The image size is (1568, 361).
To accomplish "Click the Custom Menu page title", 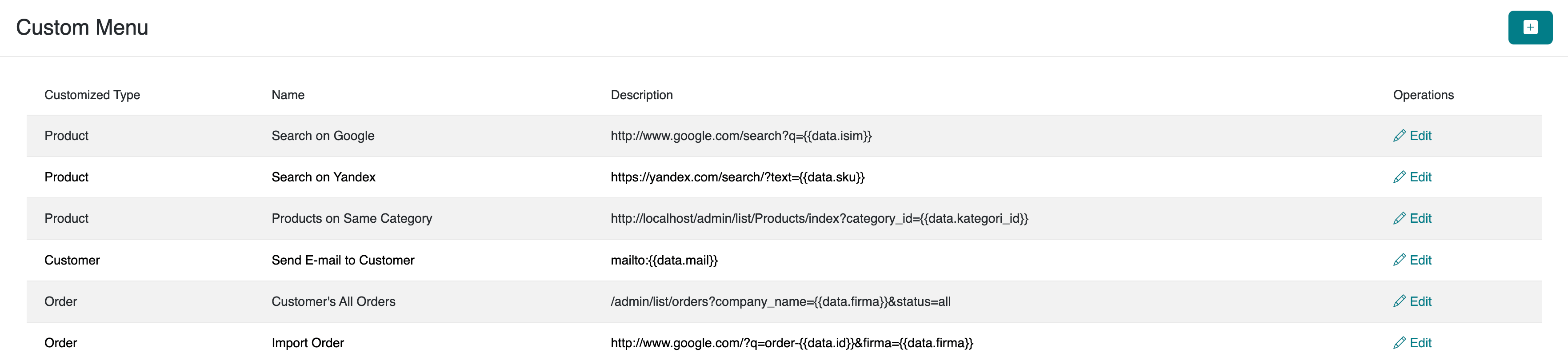I will point(82,28).
